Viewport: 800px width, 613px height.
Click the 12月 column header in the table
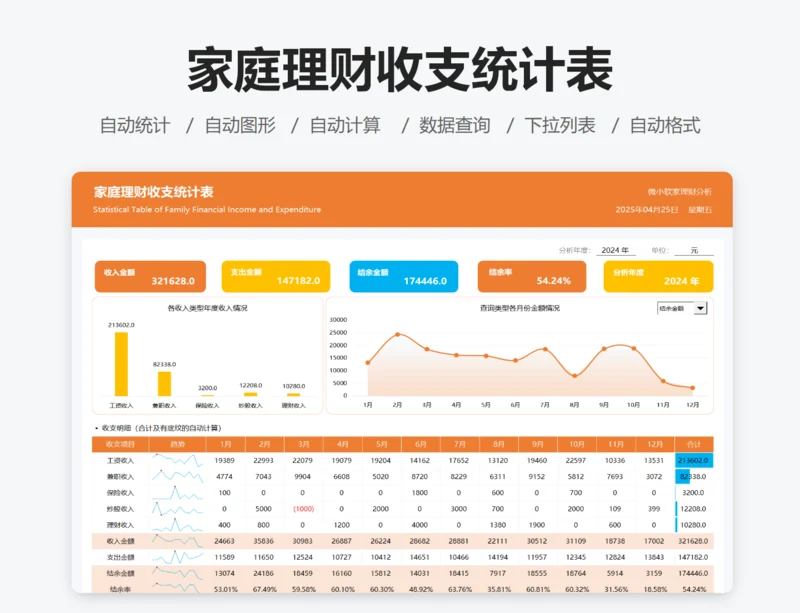tap(655, 444)
